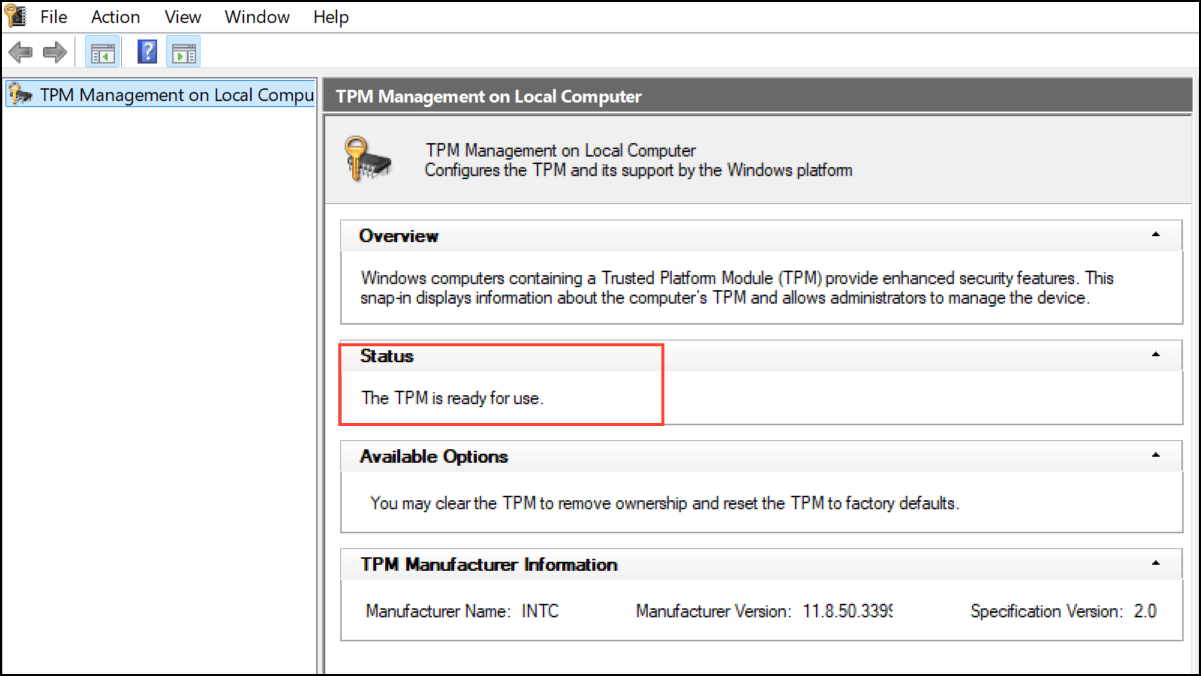Image resolution: width=1201 pixels, height=676 pixels.
Task: Open the View menu
Action: tap(183, 17)
